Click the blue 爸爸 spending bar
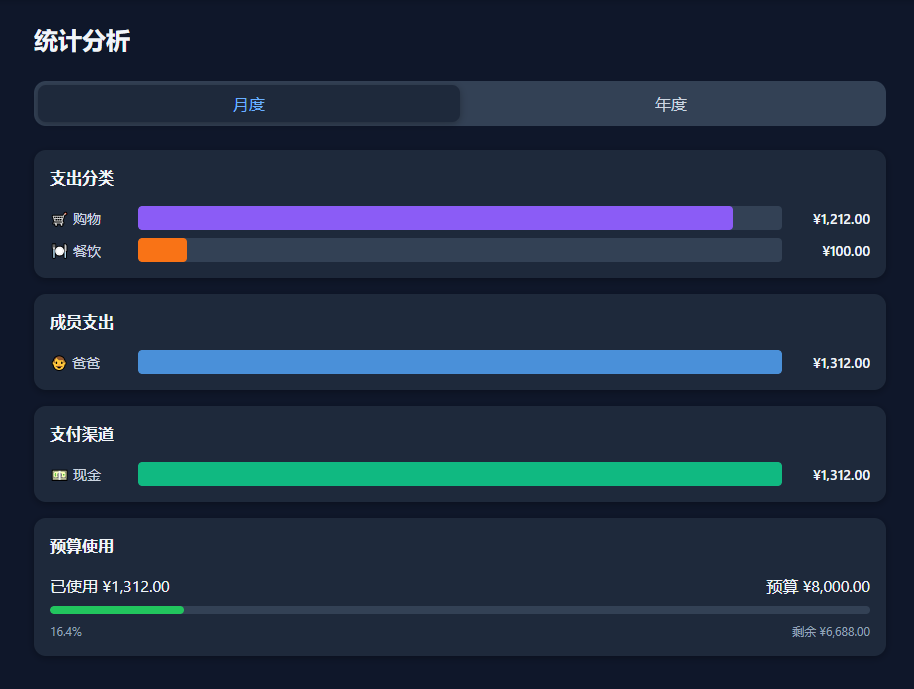The height and width of the screenshot is (689, 914). tap(459, 362)
